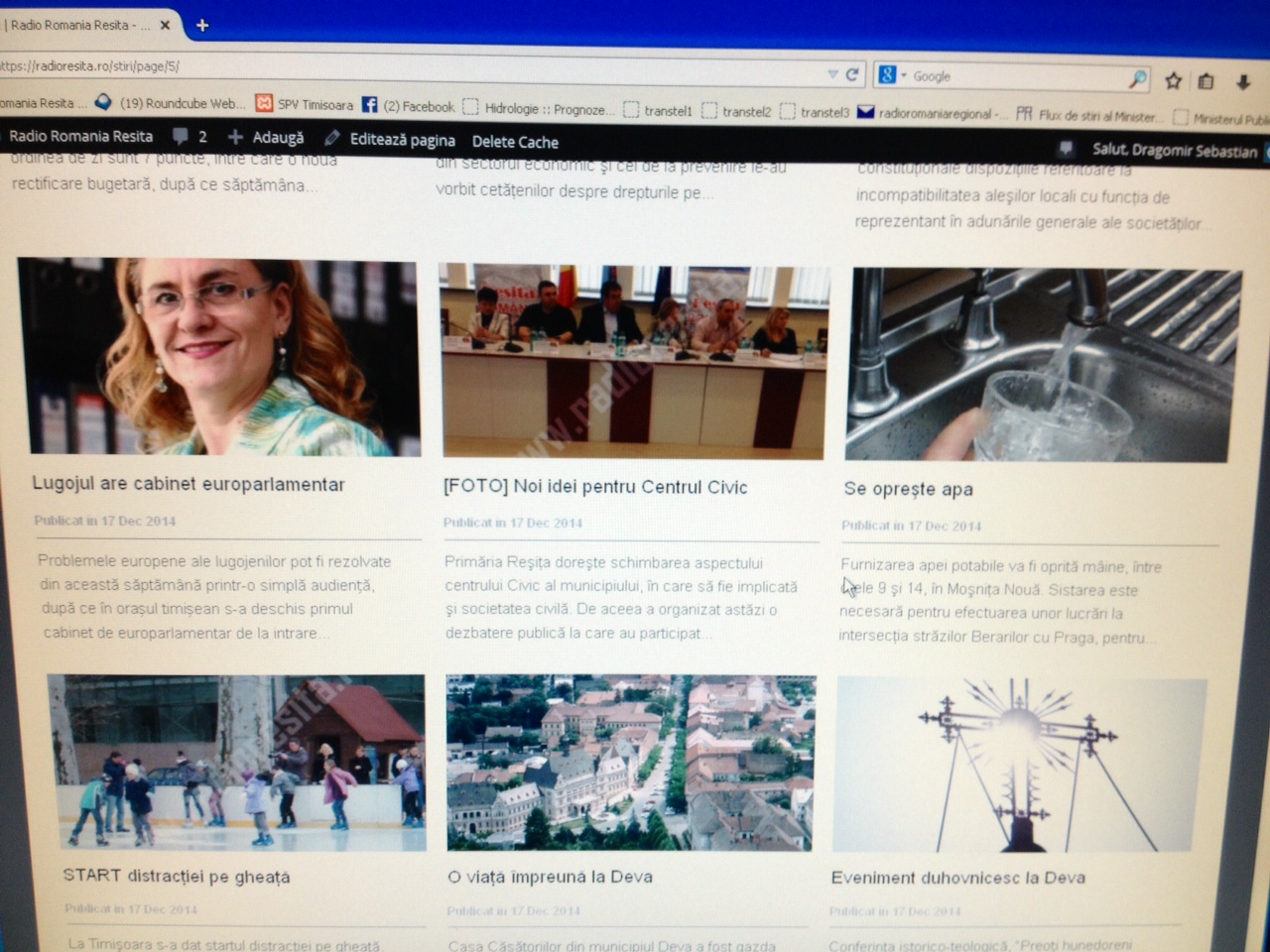Screen dimensions: 1270x952
Task: Open the comments bubble with 2
Action: [x=190, y=137]
